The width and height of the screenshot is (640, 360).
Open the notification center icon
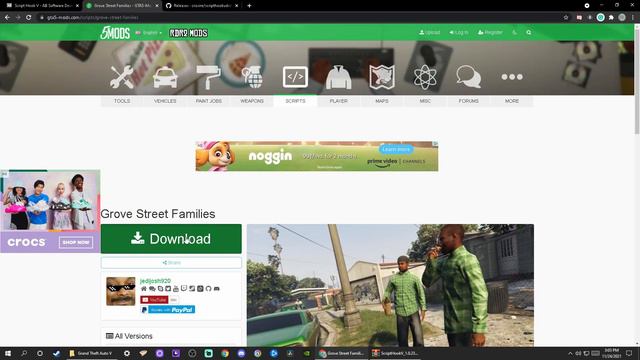point(629,353)
